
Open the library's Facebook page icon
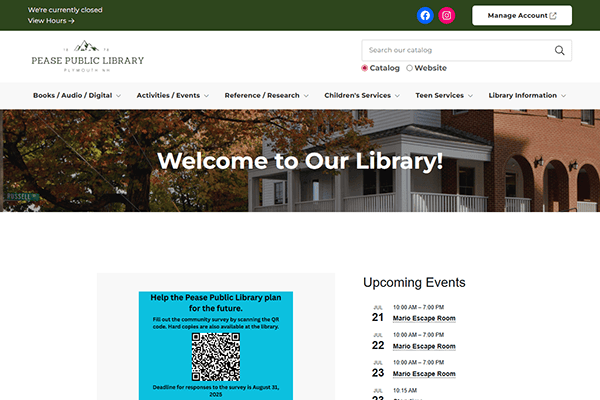pos(425,16)
